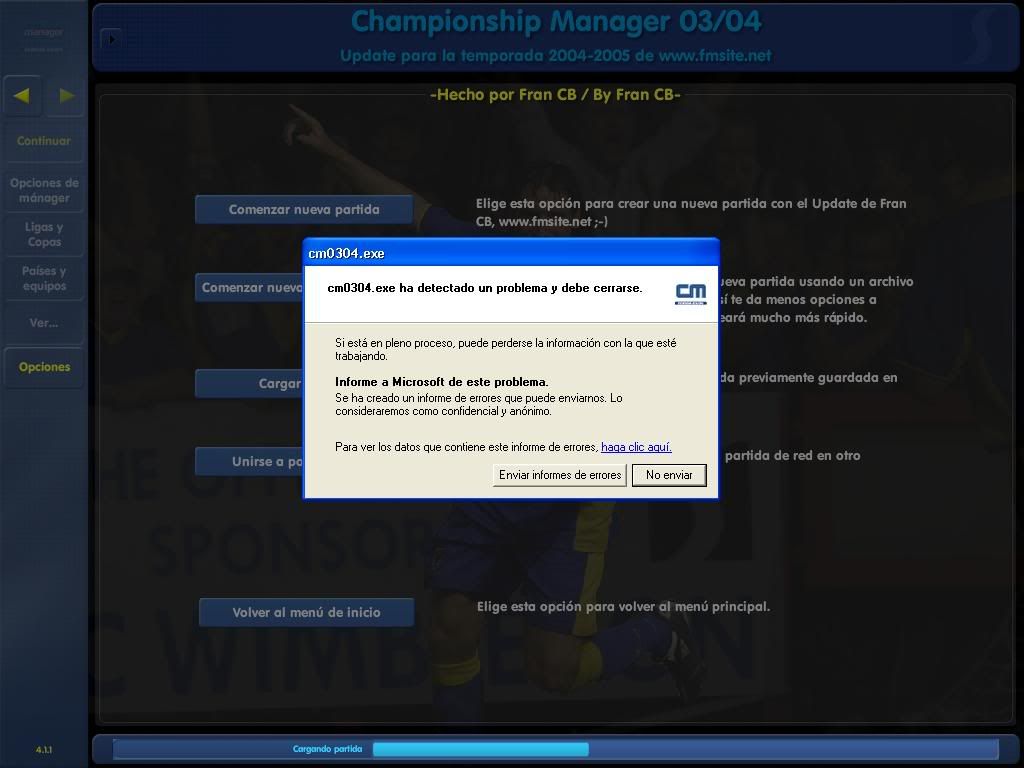Click the 'Elige esta opción para crear' description

pyautogui.click(x=691, y=212)
